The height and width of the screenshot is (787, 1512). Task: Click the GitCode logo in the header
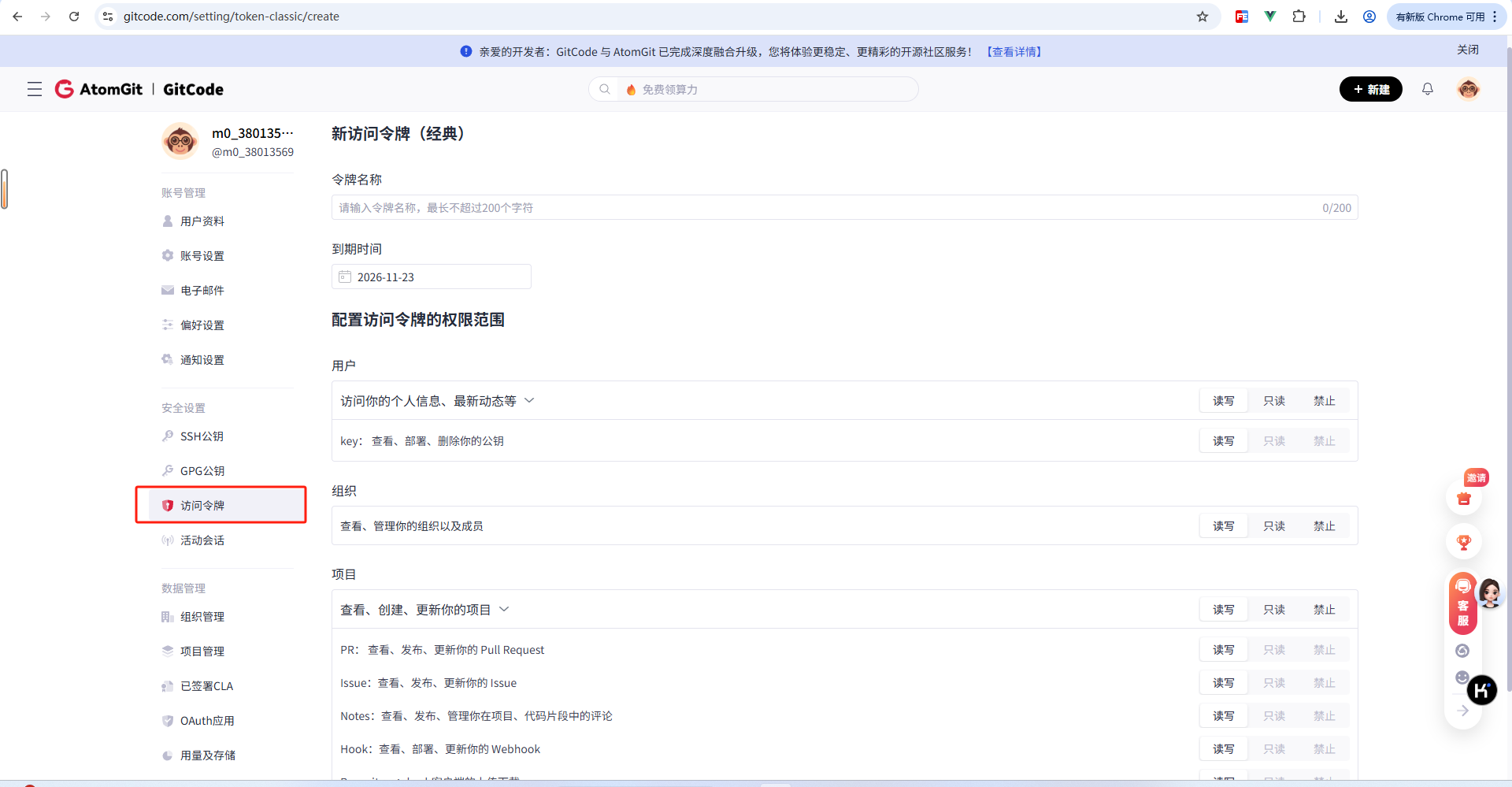pos(191,89)
